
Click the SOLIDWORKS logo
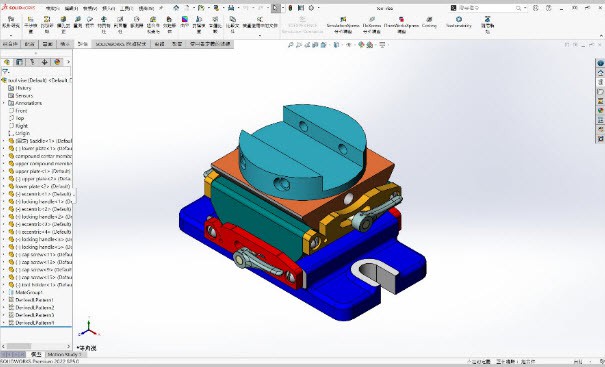pos(19,8)
